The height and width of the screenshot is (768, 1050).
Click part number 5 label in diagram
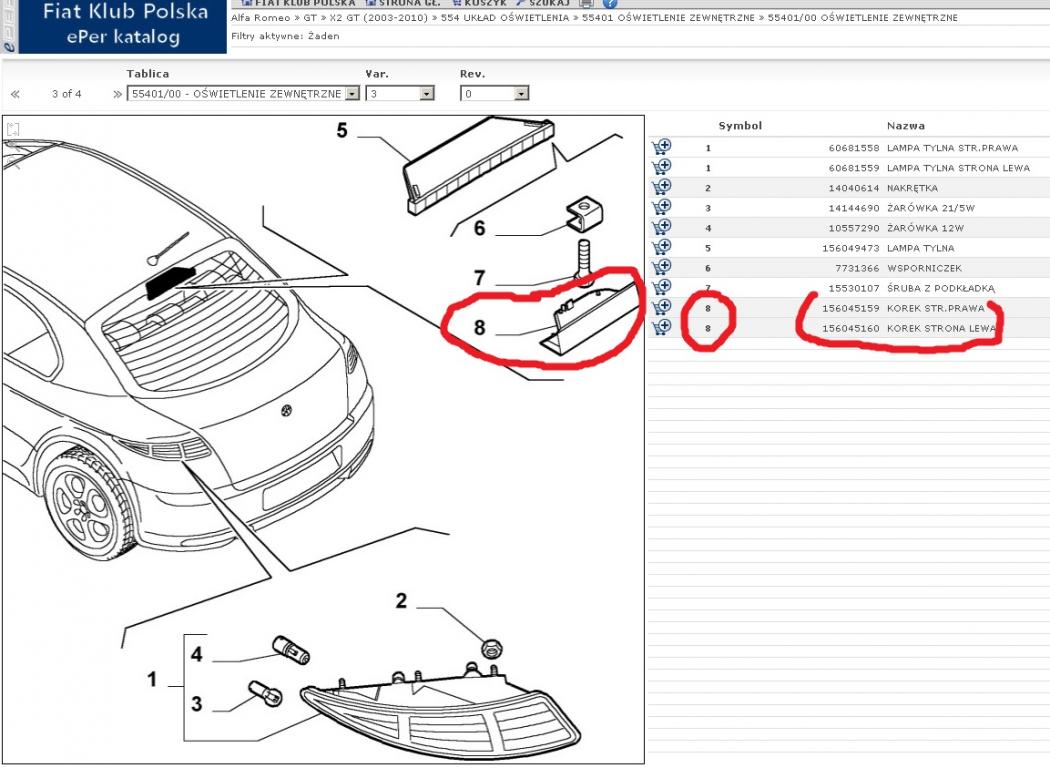click(x=342, y=131)
